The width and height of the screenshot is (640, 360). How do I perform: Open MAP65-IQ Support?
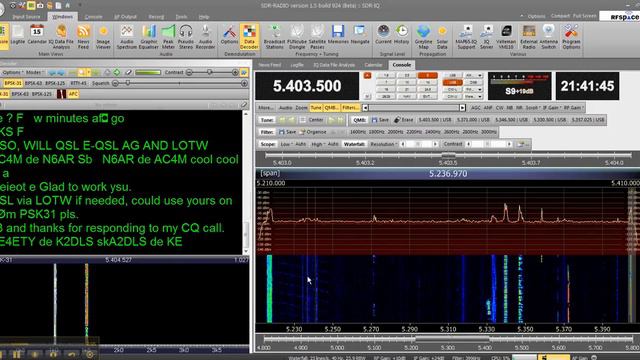click(466, 36)
